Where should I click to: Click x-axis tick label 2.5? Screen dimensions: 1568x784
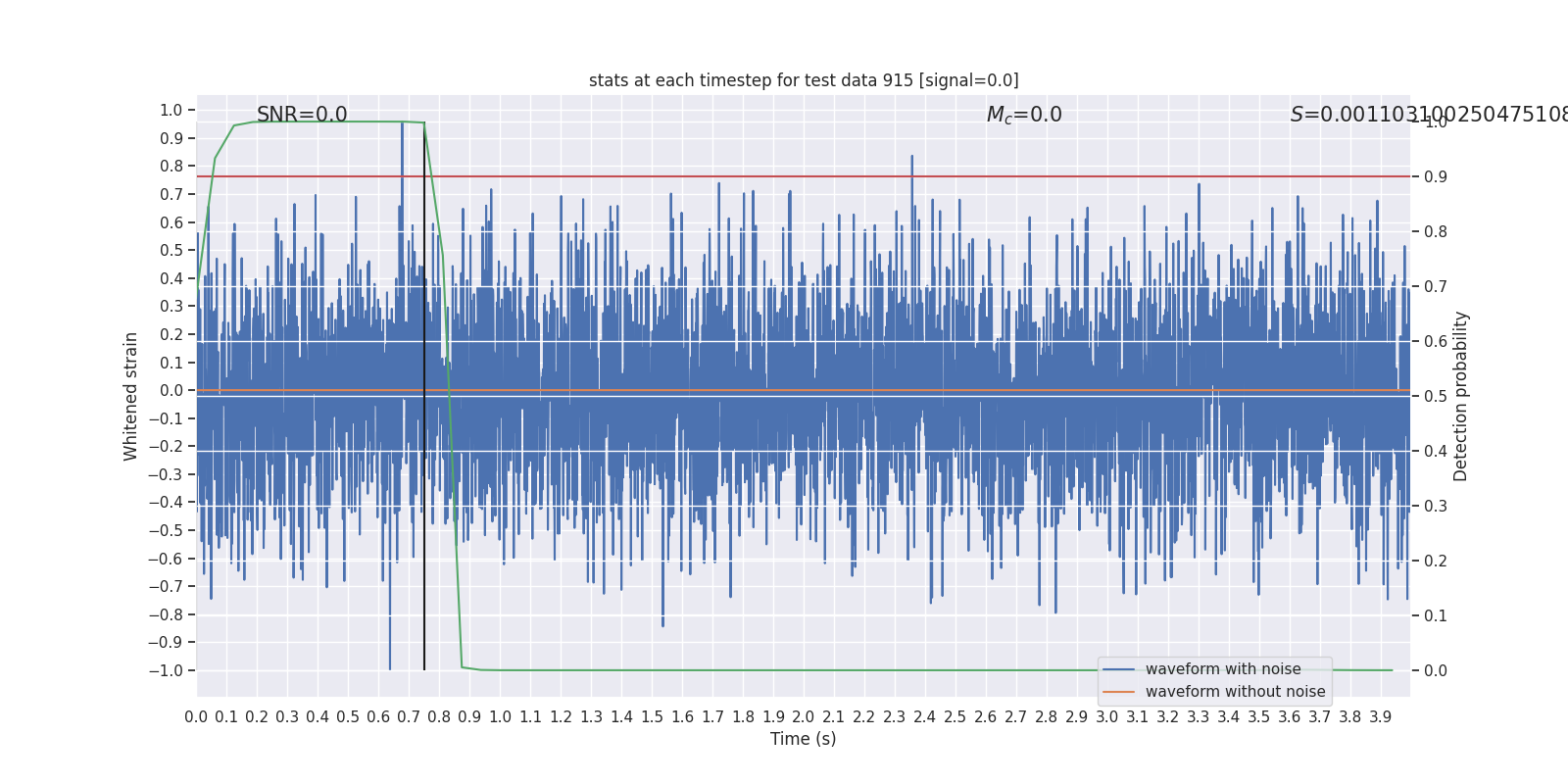click(955, 717)
